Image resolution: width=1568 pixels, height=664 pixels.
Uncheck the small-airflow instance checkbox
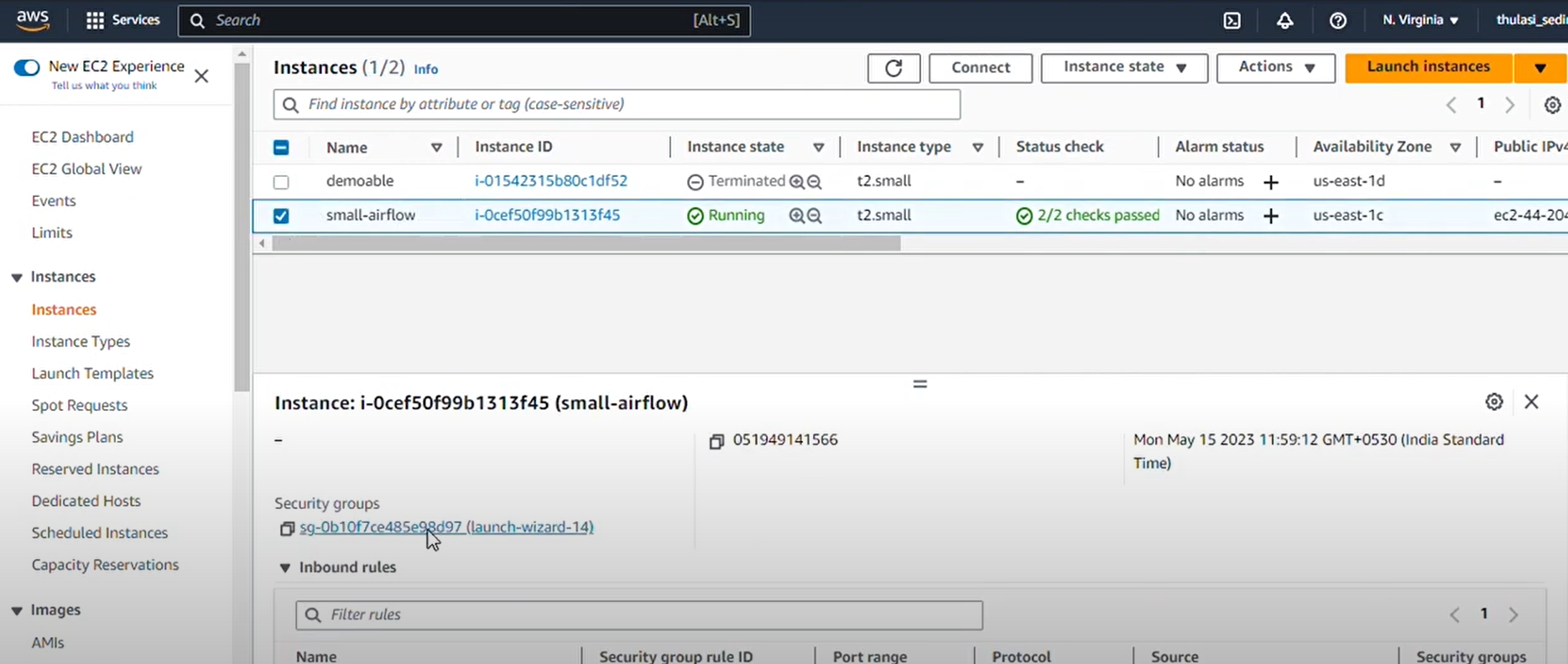point(281,215)
